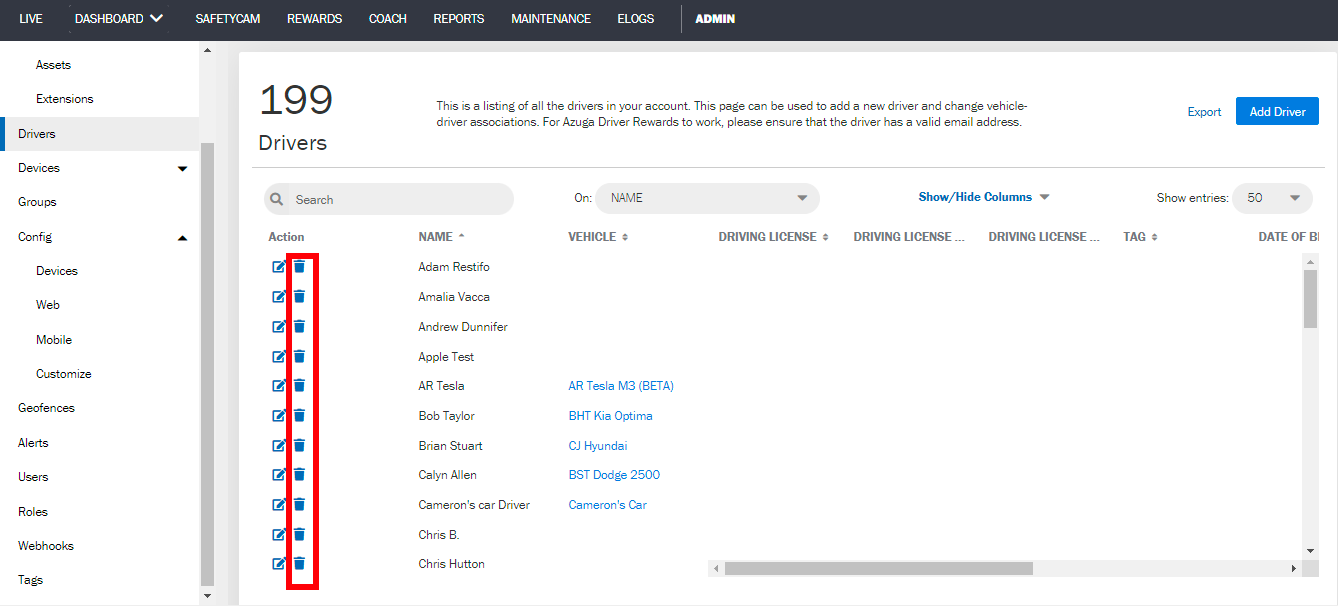Delete driver Apple Test
The width and height of the screenshot is (1338, 606).
299,357
